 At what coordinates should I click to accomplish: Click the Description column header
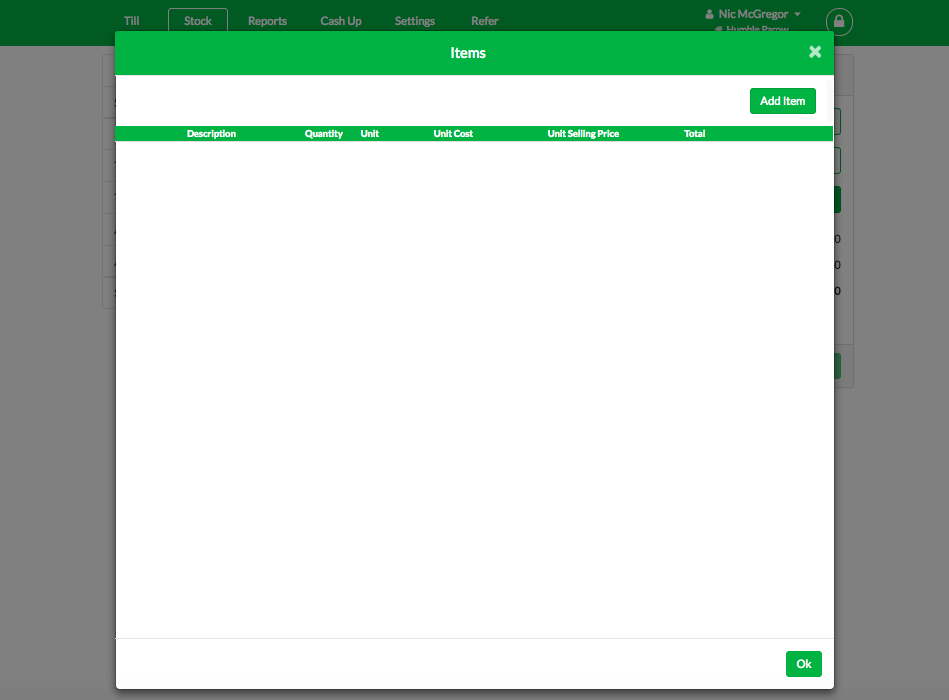point(211,134)
